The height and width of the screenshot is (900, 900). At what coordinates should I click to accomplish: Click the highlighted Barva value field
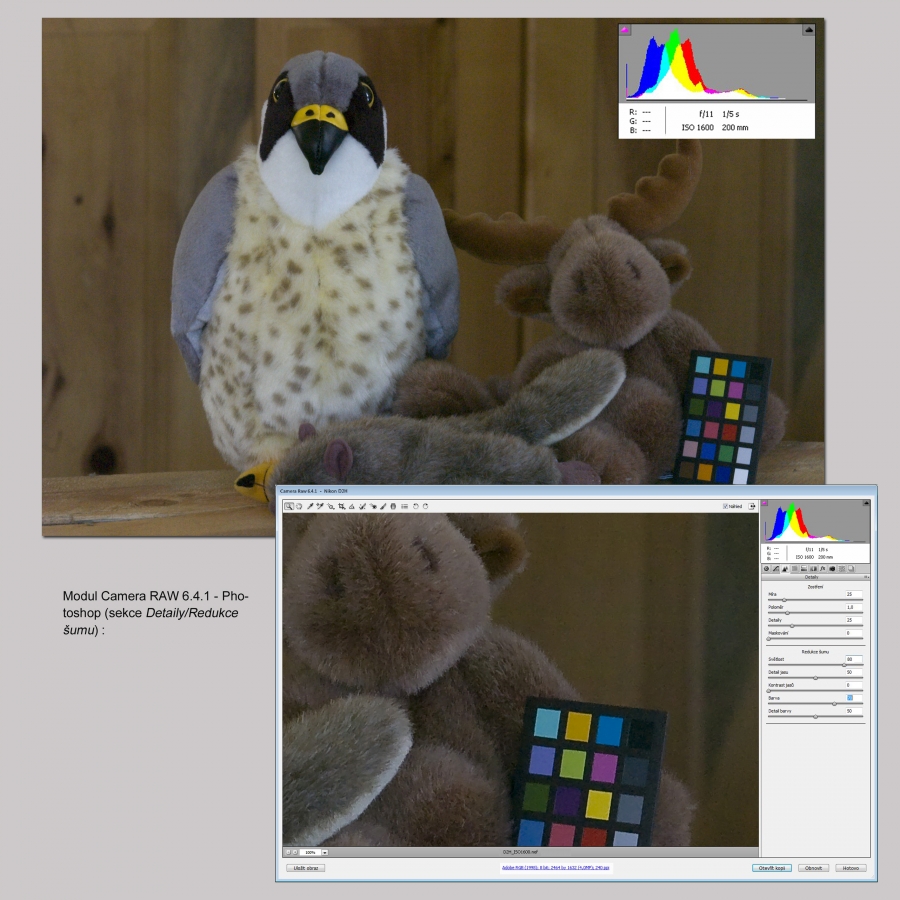(854, 698)
